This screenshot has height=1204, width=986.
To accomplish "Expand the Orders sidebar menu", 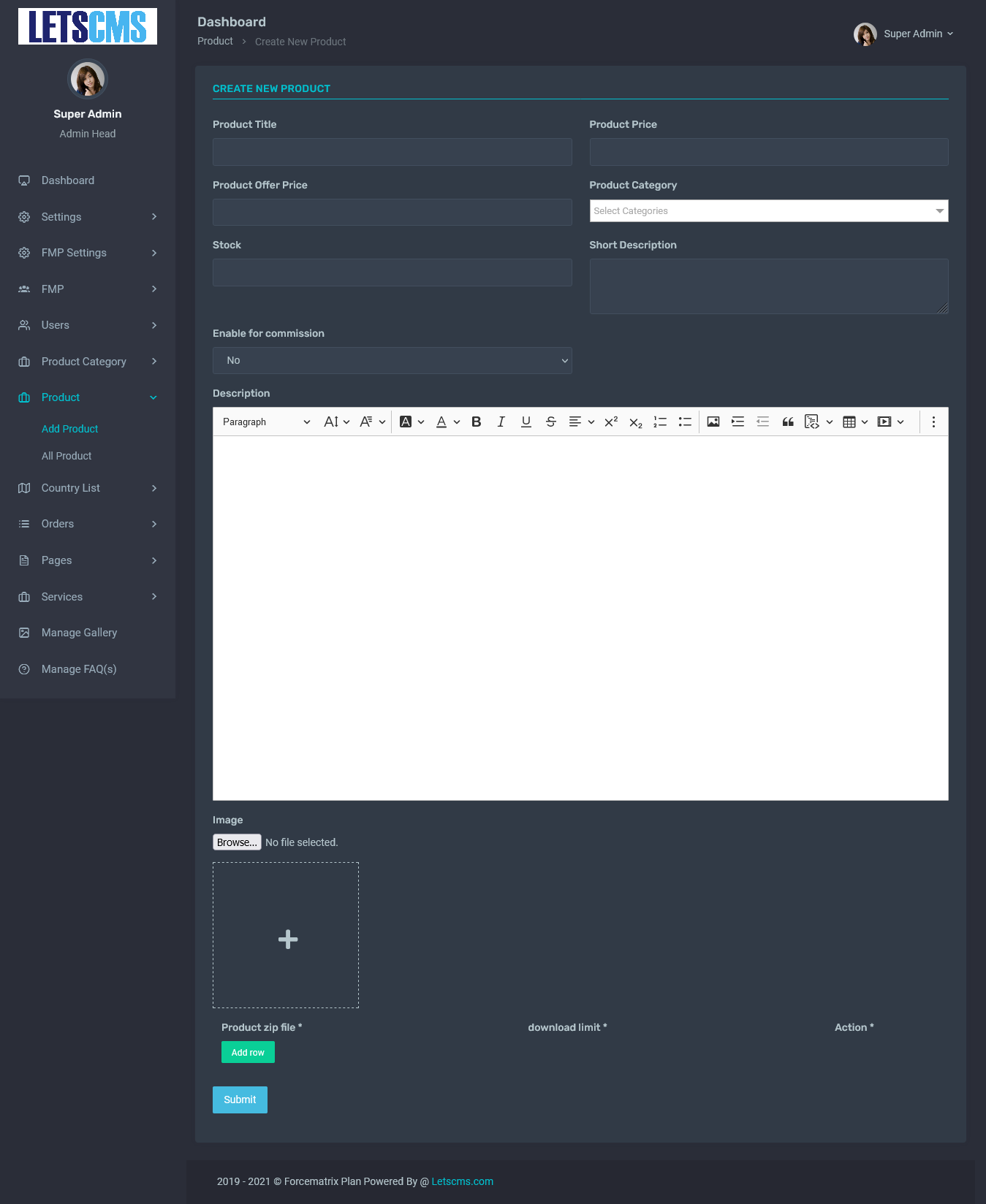I will (87, 524).
